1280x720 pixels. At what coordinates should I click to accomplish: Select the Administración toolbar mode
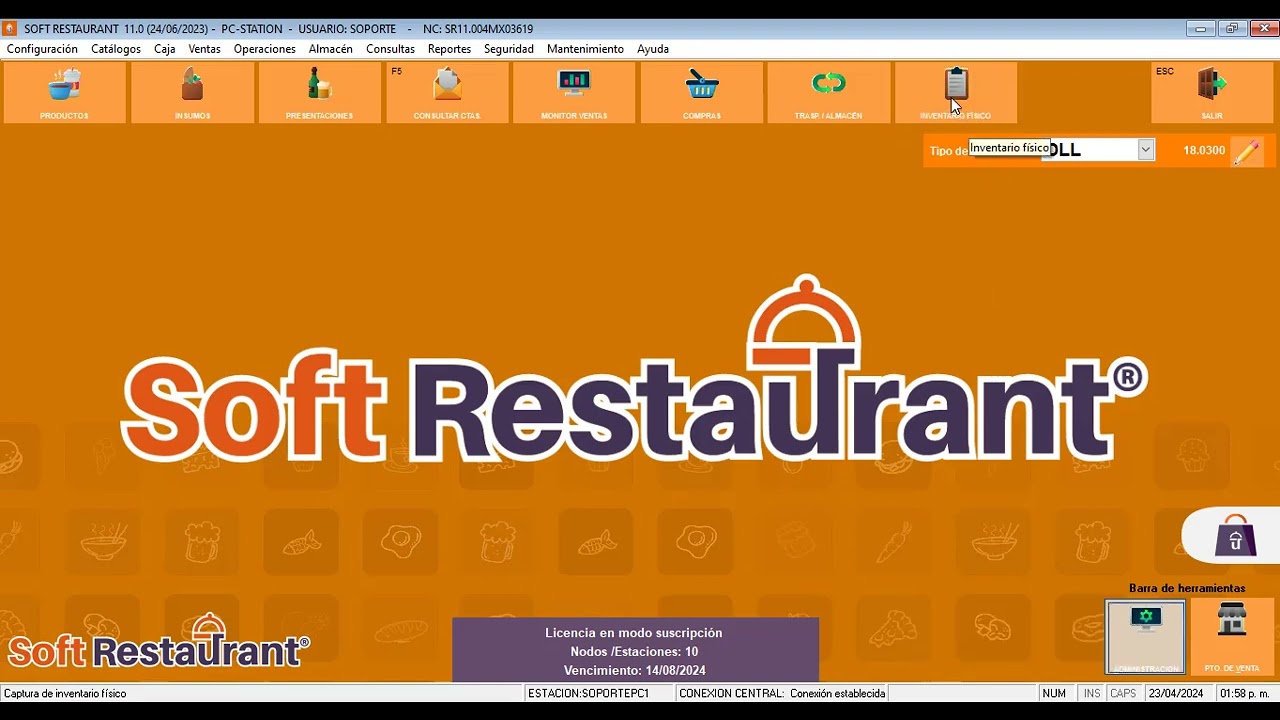pos(1145,637)
